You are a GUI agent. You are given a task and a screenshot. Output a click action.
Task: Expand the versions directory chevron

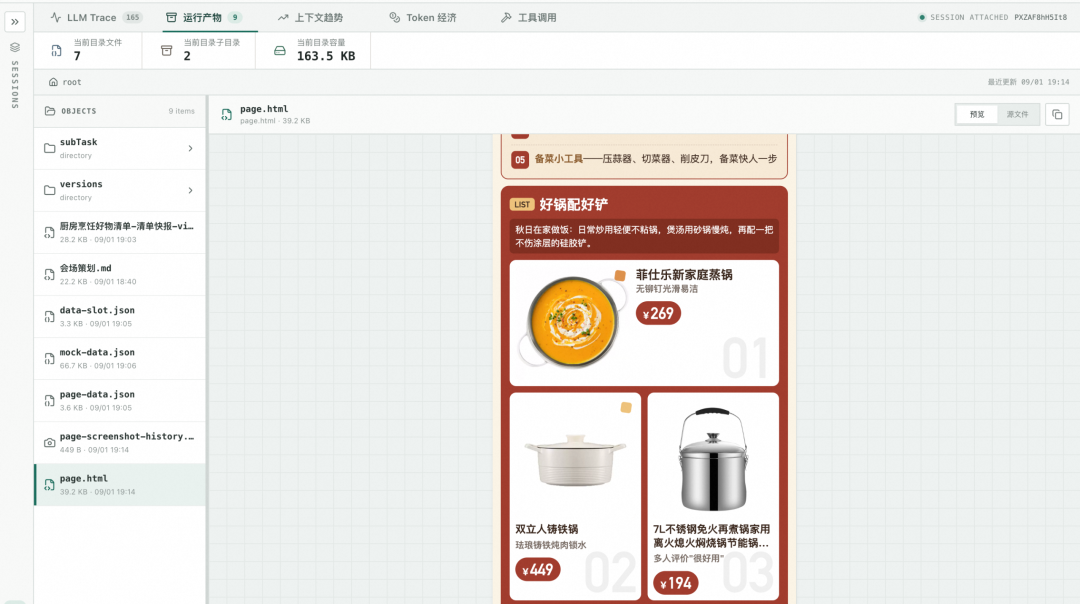(x=191, y=190)
